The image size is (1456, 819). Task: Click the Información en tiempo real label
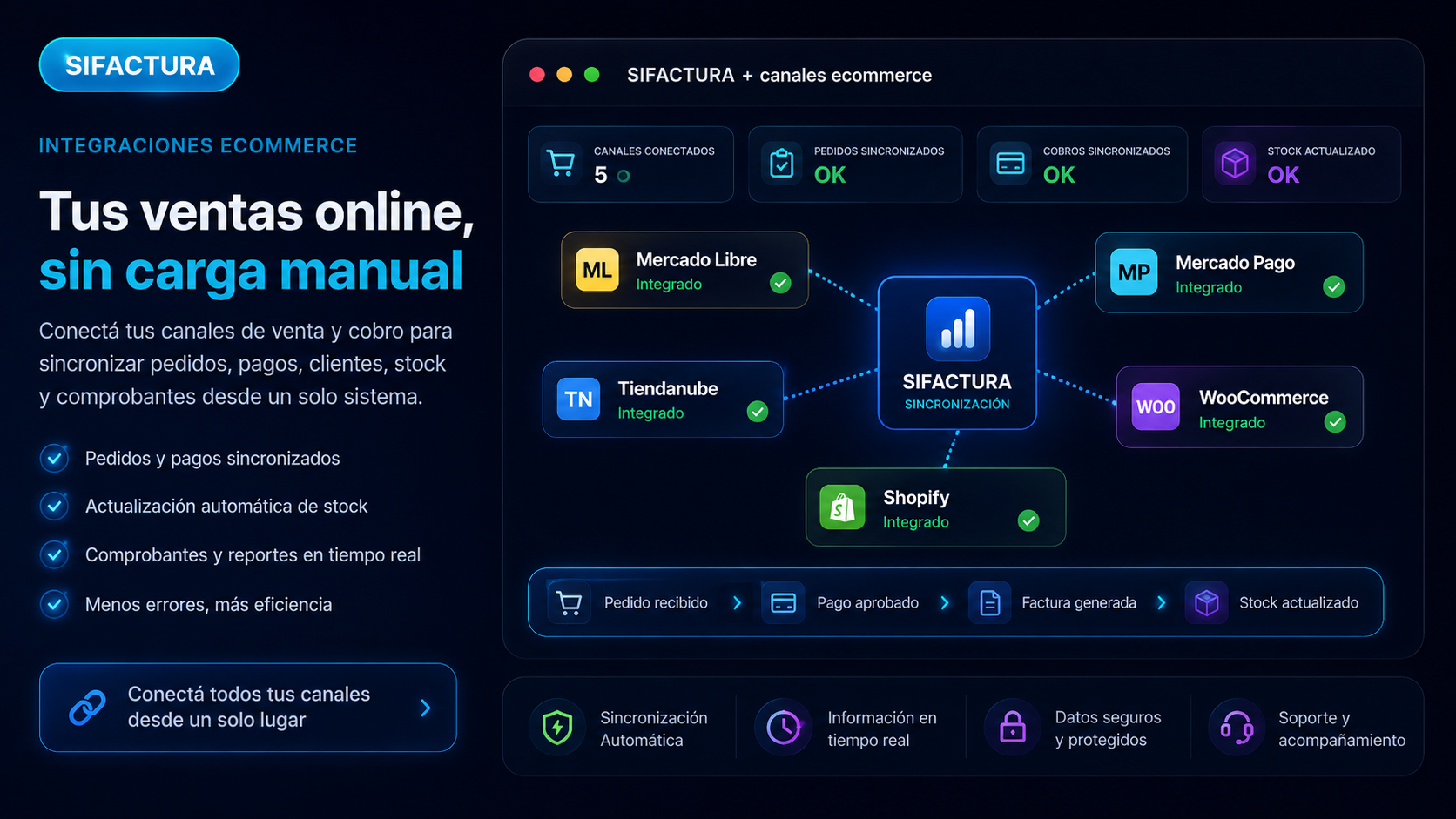(882, 728)
